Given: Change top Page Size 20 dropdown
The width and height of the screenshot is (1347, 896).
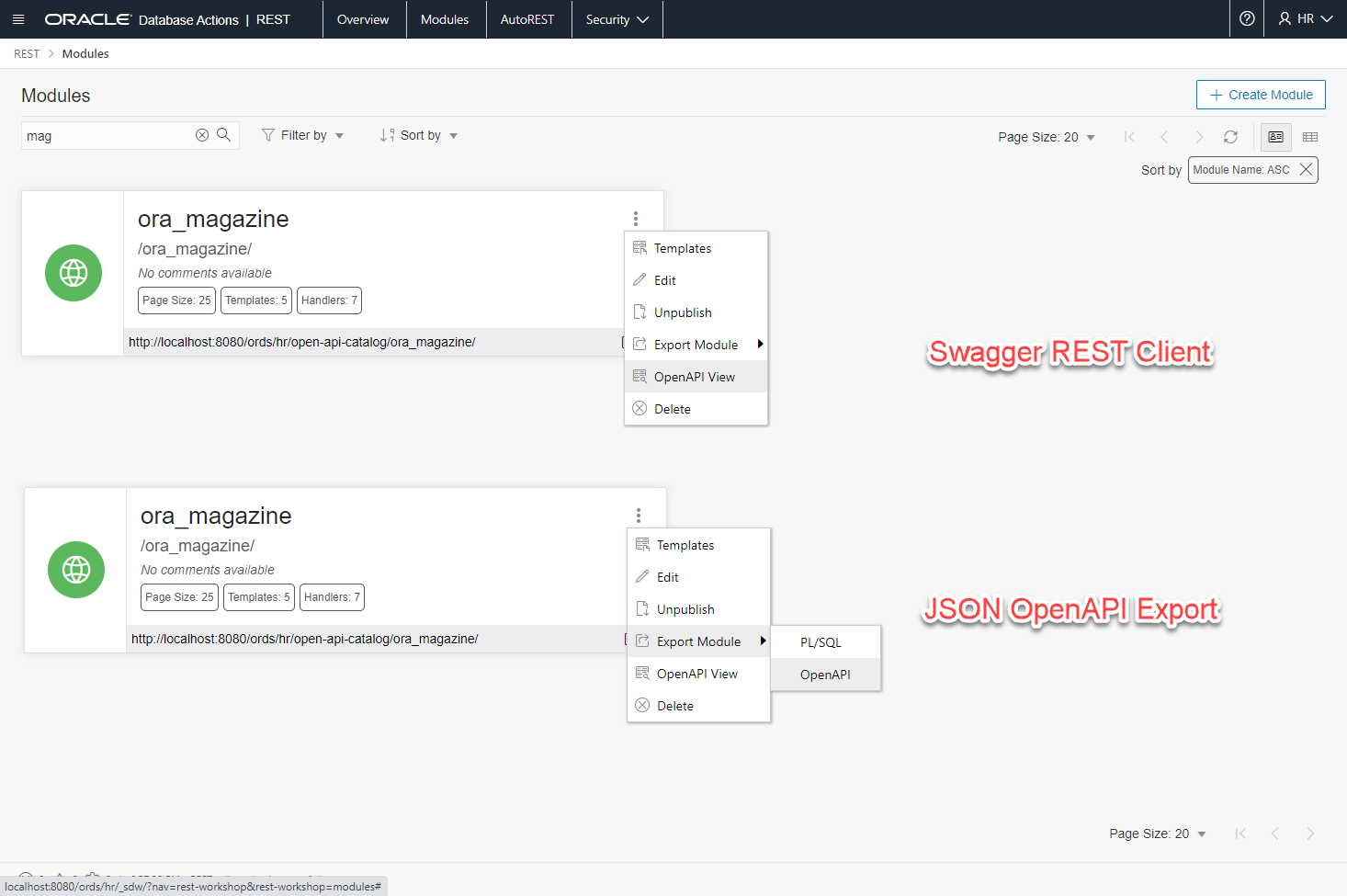Looking at the screenshot, I should pyautogui.click(x=1047, y=137).
